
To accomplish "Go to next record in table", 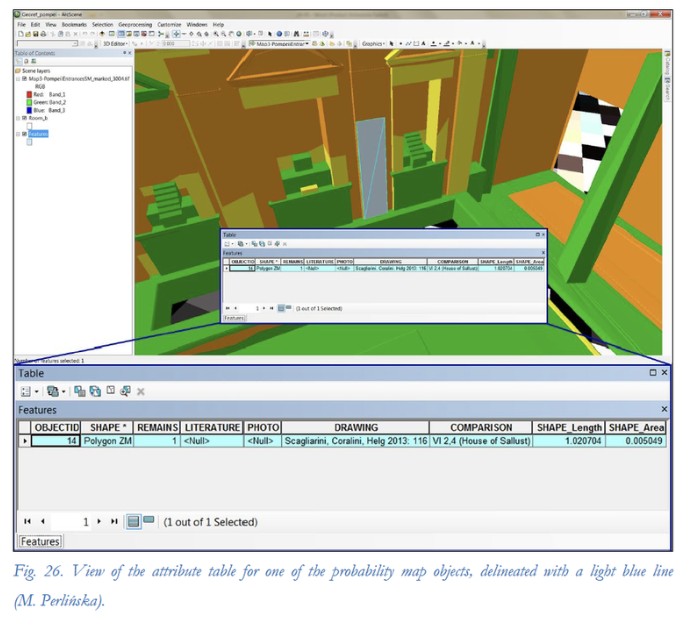I will tap(101, 522).
